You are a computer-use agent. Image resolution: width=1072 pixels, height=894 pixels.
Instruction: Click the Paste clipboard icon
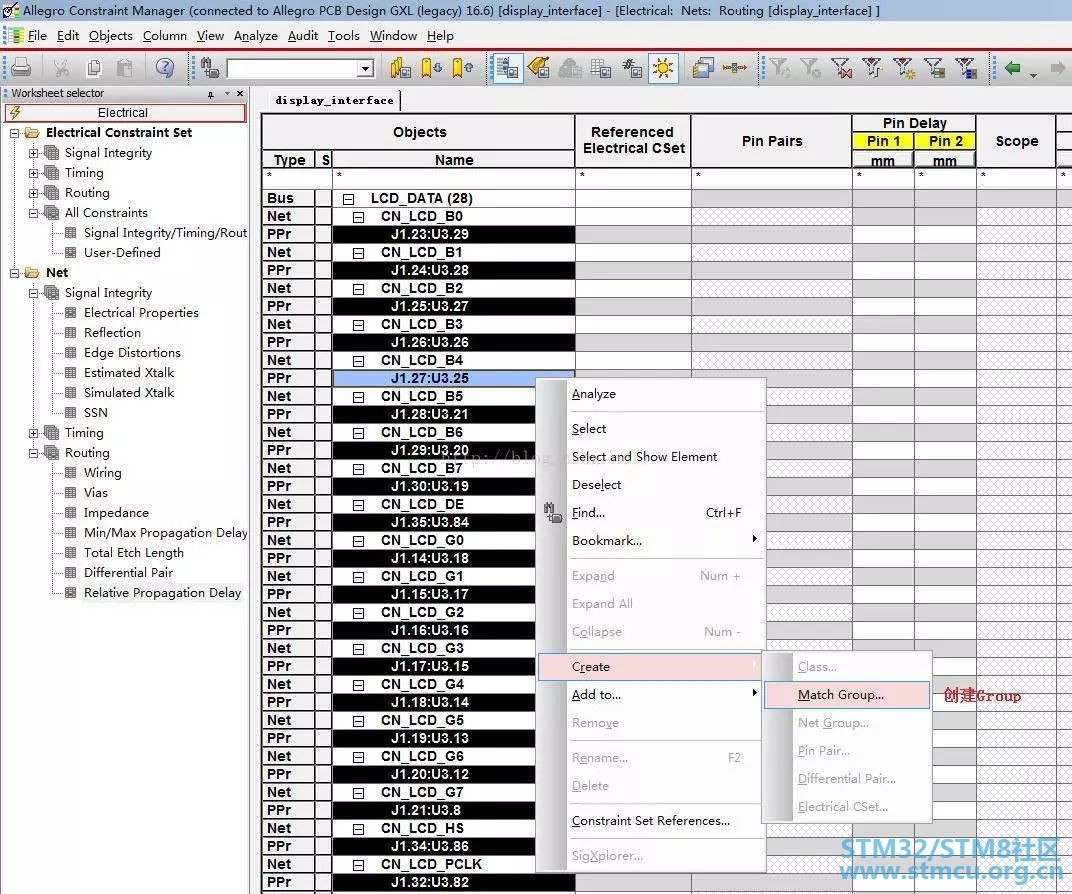124,68
